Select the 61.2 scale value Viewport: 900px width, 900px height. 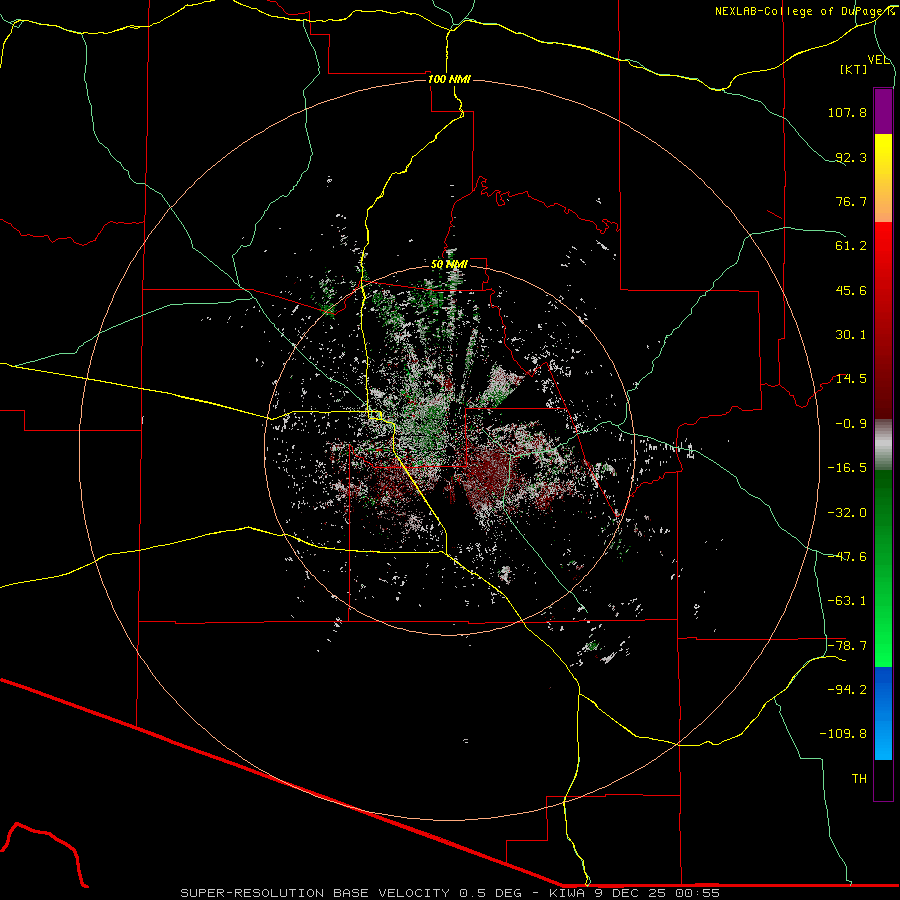pos(851,246)
